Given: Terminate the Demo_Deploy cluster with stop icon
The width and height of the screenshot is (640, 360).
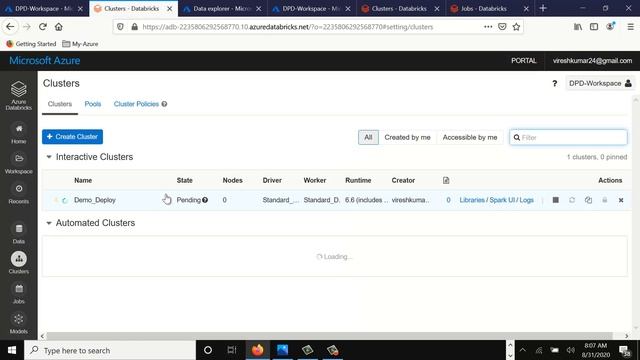Looking at the screenshot, I should (x=556, y=200).
